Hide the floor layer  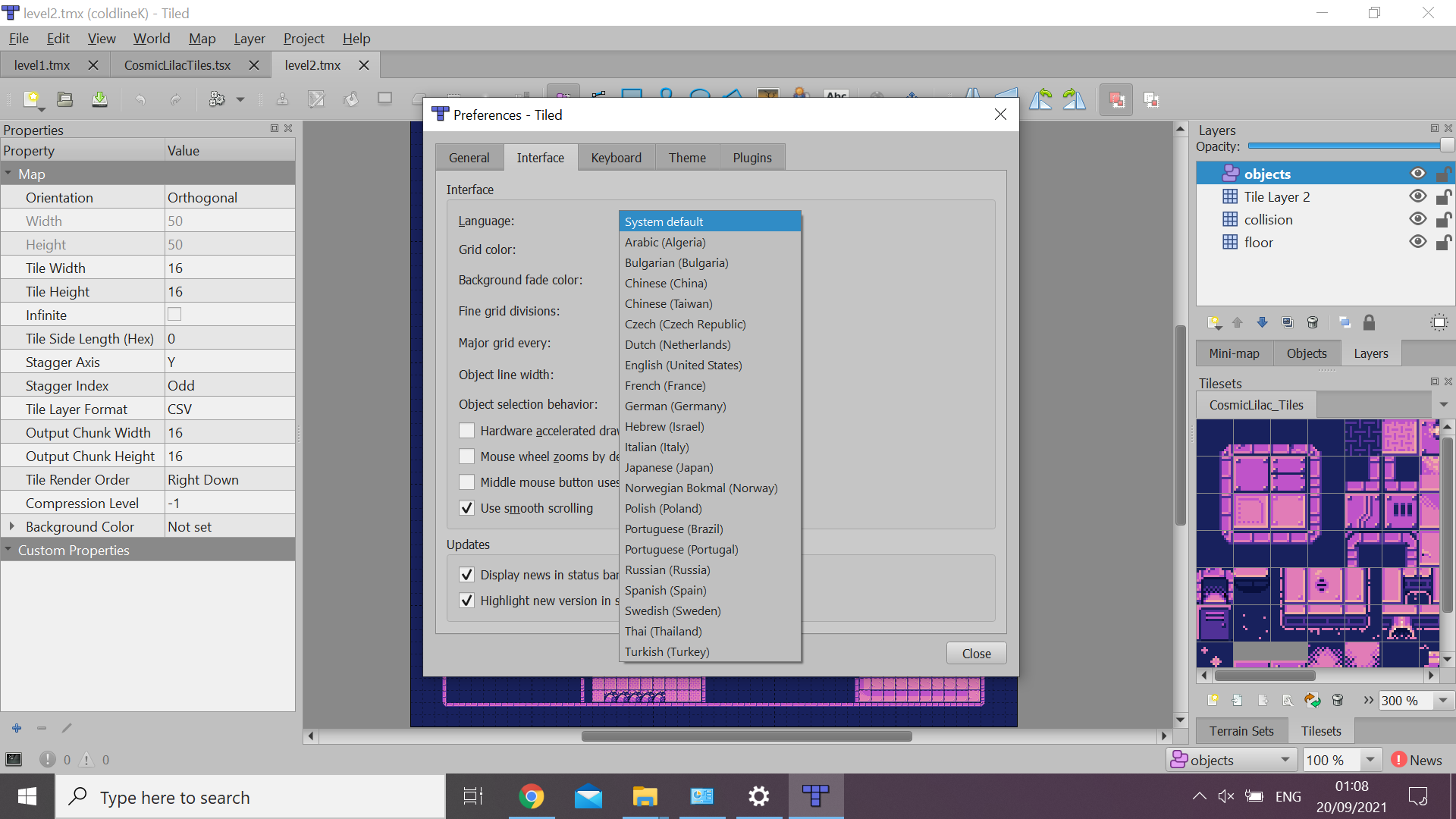pyautogui.click(x=1417, y=241)
